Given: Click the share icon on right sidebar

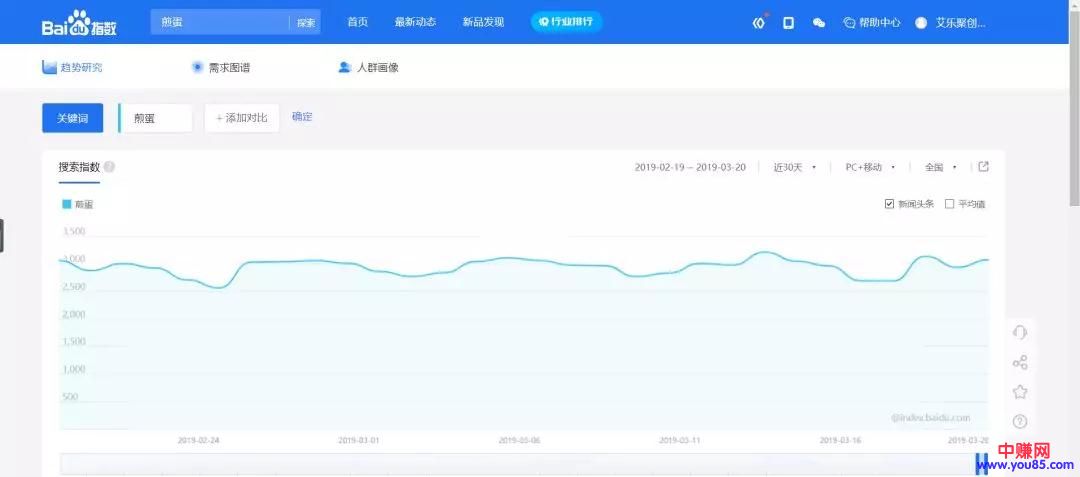Looking at the screenshot, I should pyautogui.click(x=1020, y=363).
